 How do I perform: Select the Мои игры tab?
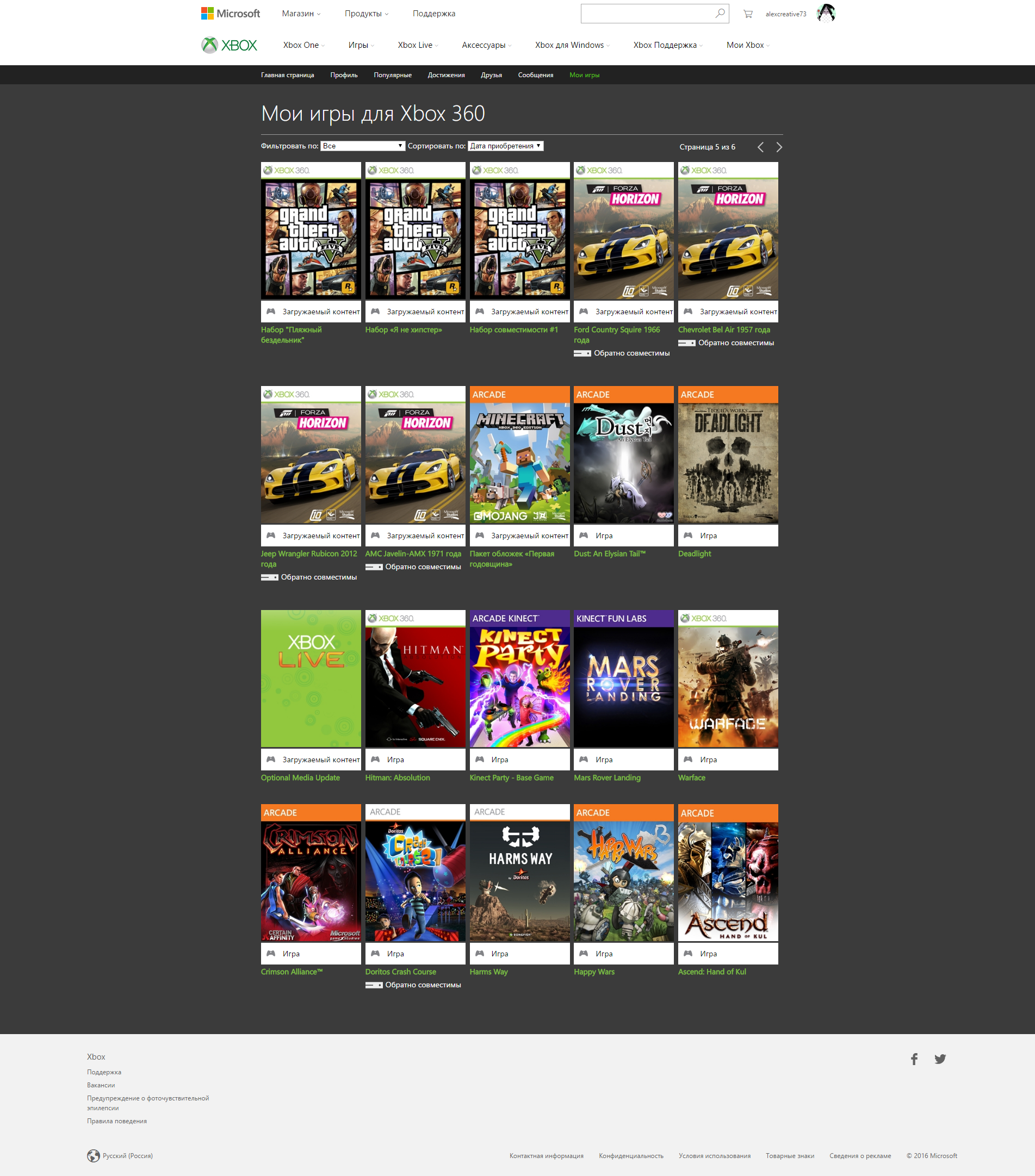(584, 75)
